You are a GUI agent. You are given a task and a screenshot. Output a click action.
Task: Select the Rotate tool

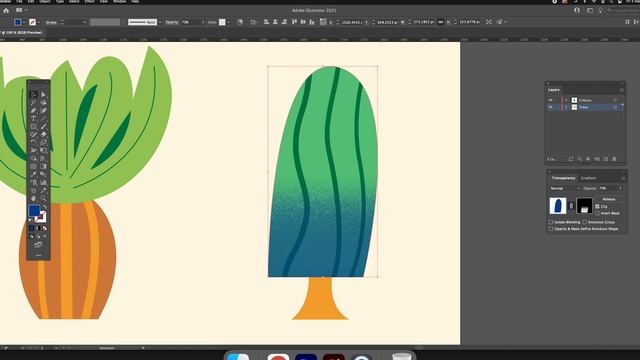point(33,142)
